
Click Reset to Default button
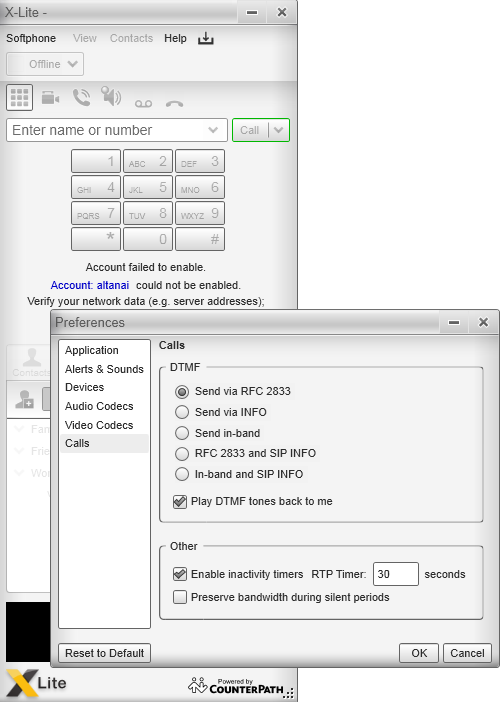(x=104, y=653)
